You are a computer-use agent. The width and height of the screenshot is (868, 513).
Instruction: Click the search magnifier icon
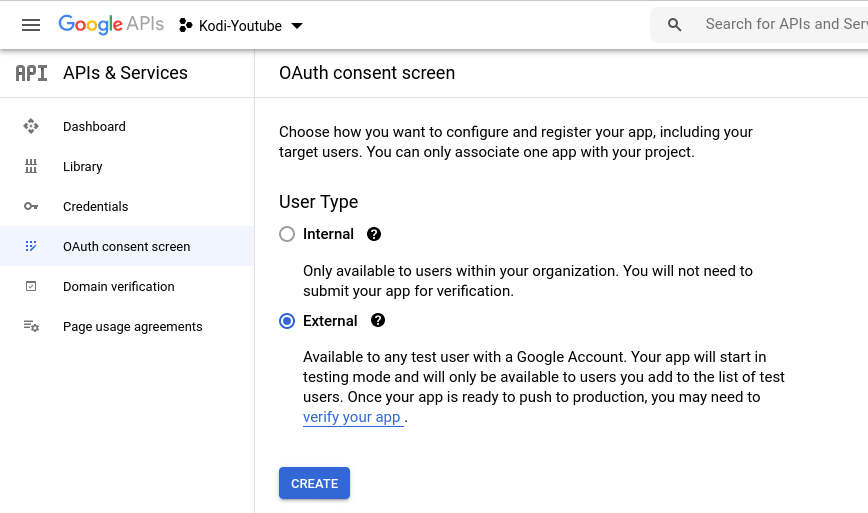pyautogui.click(x=675, y=25)
